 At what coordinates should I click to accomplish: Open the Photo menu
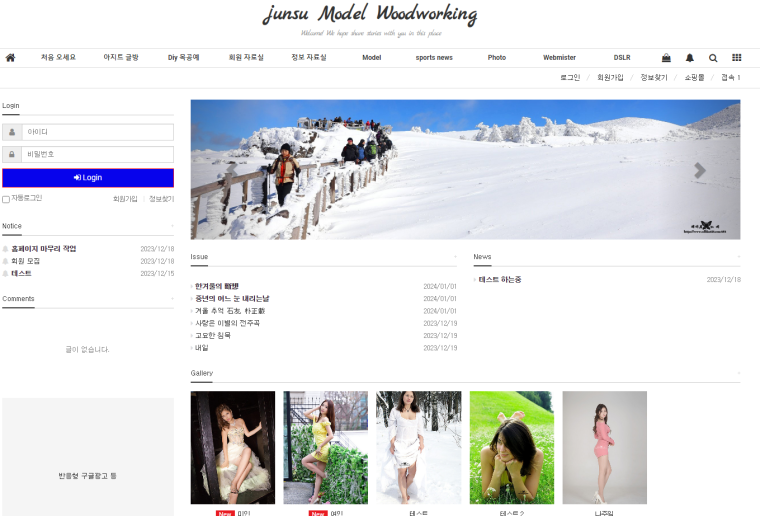click(497, 57)
